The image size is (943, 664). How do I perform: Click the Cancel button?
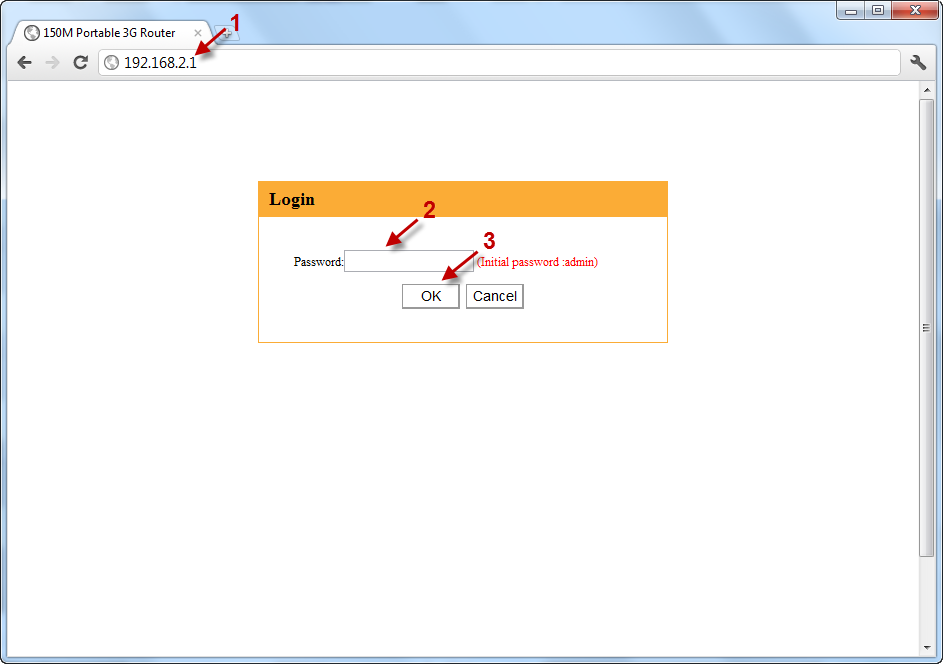pos(494,297)
